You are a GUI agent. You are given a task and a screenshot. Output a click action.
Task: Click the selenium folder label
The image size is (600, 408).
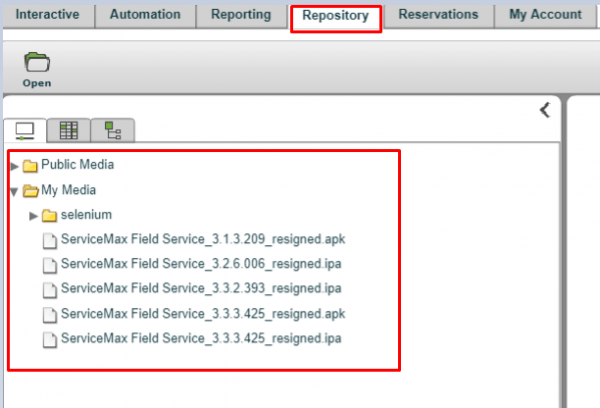click(86, 215)
